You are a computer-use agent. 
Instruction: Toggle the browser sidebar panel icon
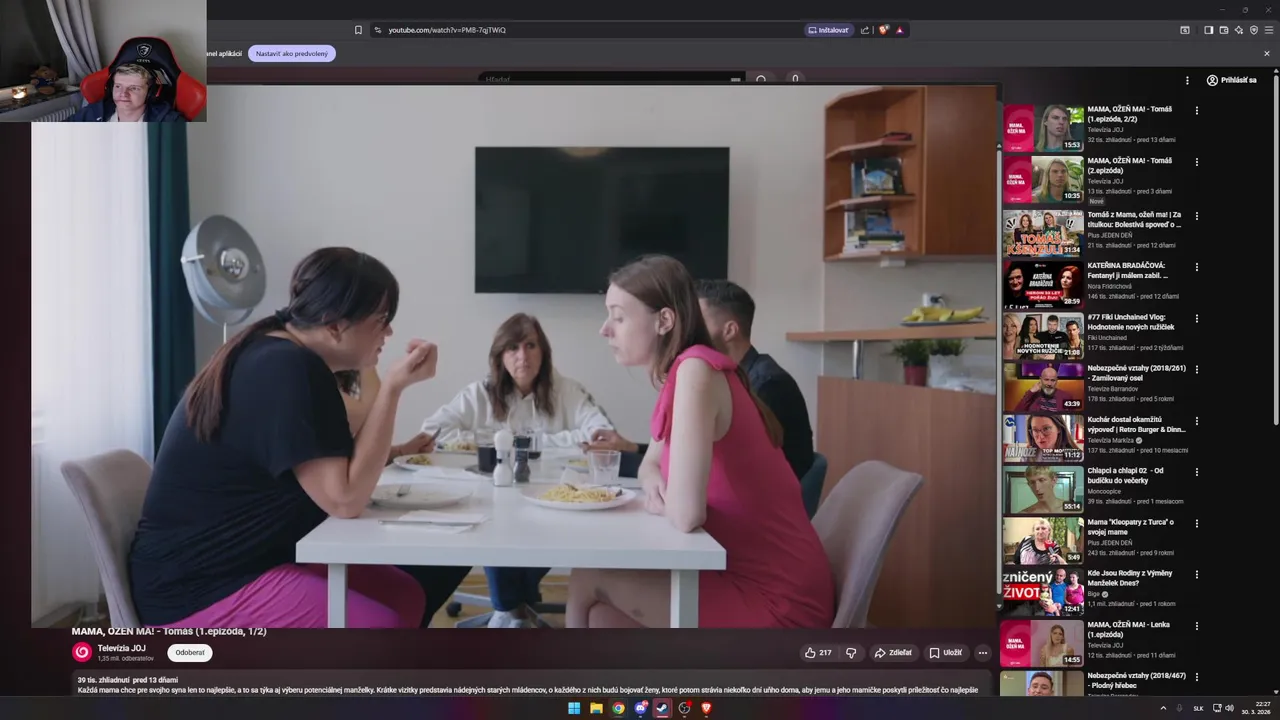point(1208,30)
